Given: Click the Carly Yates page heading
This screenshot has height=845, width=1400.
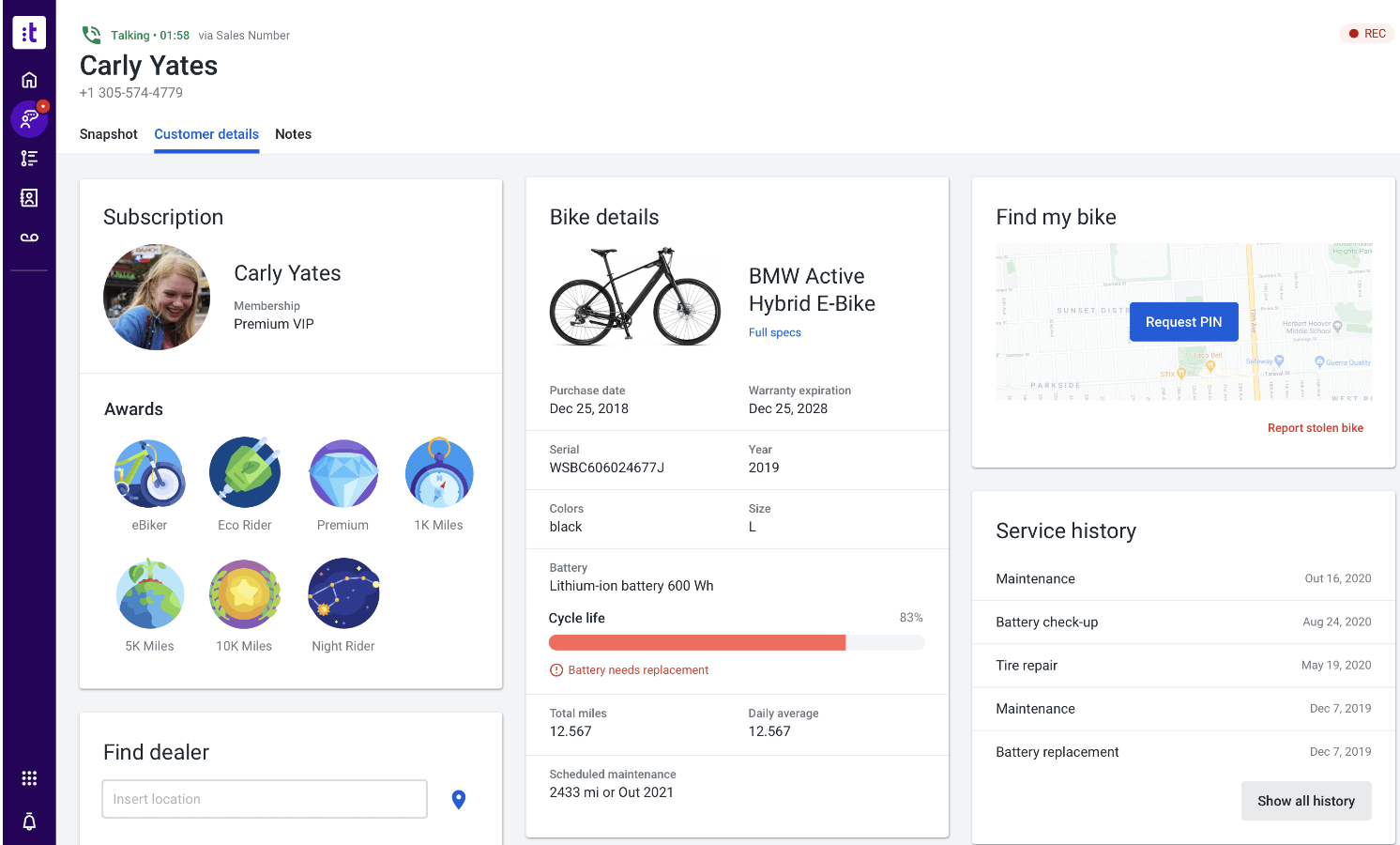Looking at the screenshot, I should coord(149,66).
